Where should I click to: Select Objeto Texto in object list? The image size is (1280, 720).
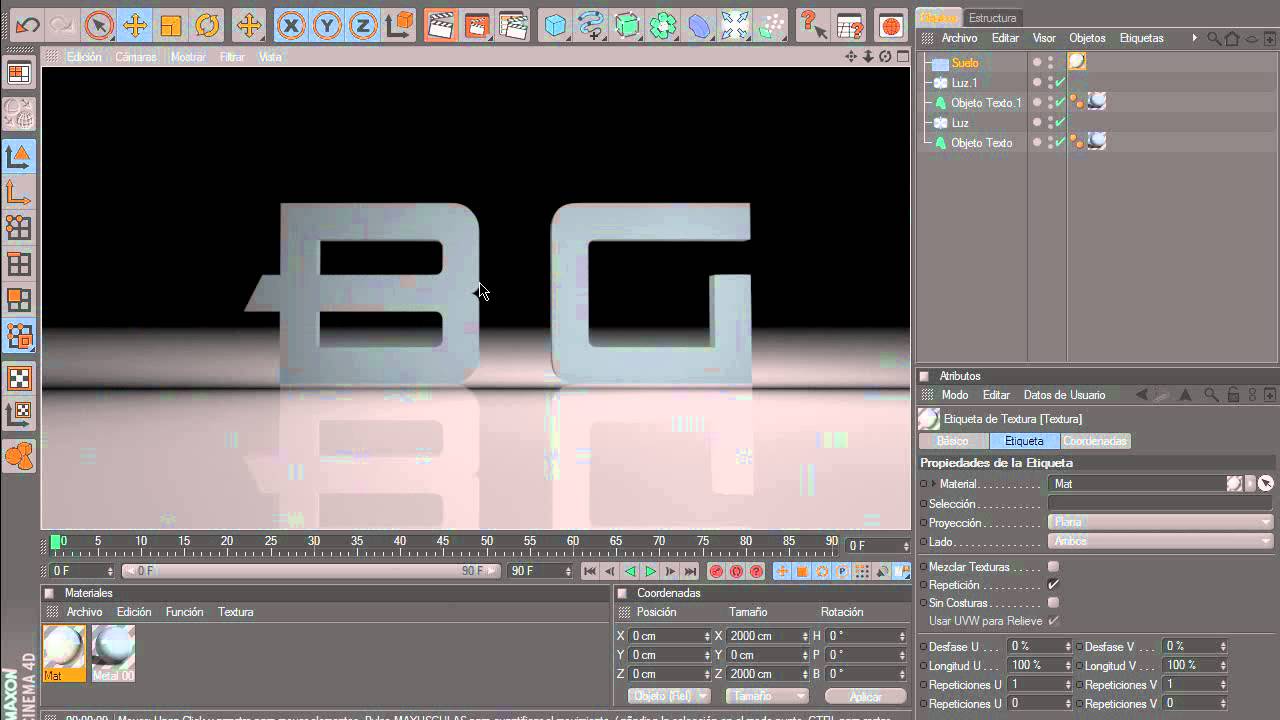982,143
